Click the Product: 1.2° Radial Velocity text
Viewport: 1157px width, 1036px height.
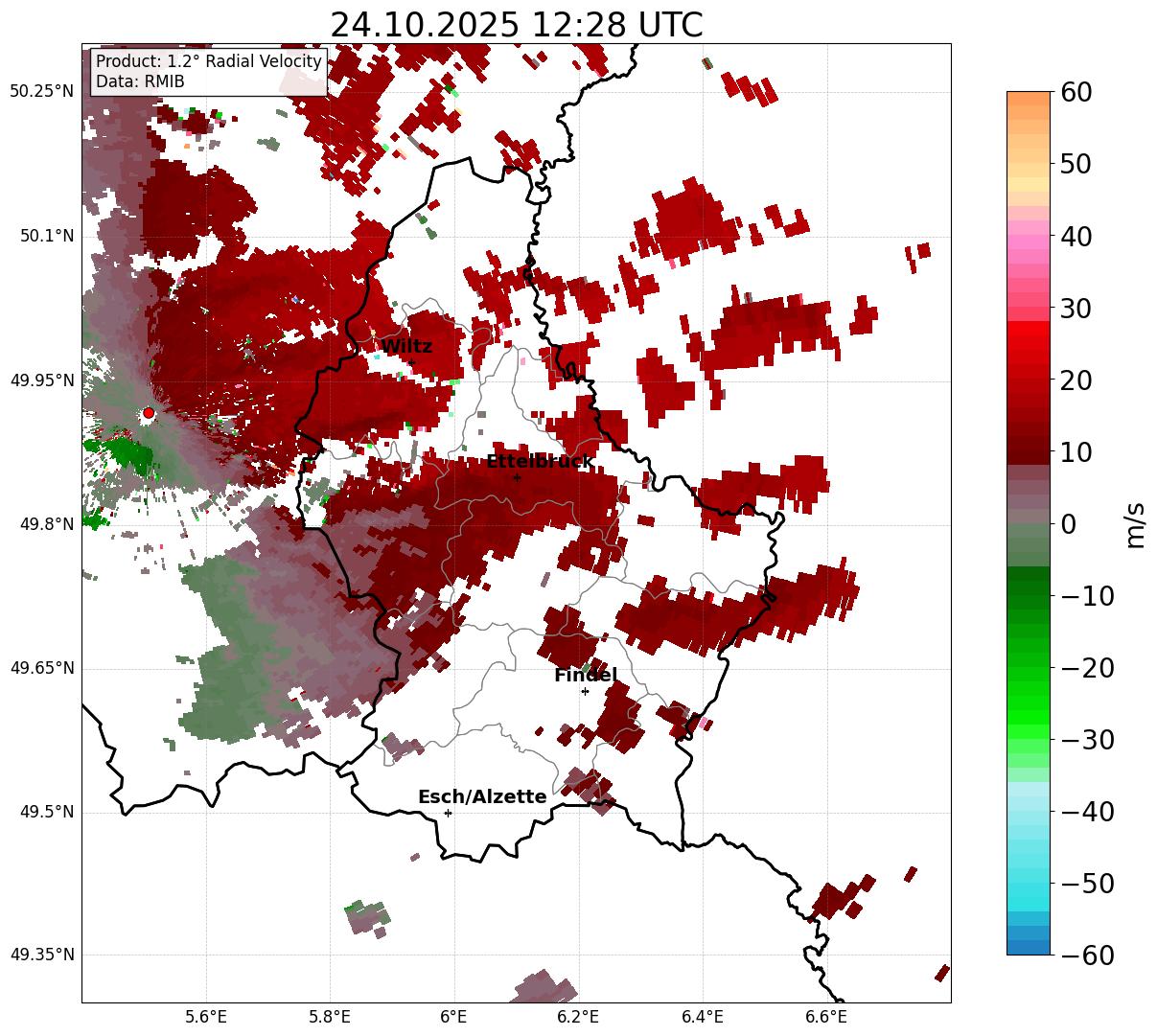(209, 61)
